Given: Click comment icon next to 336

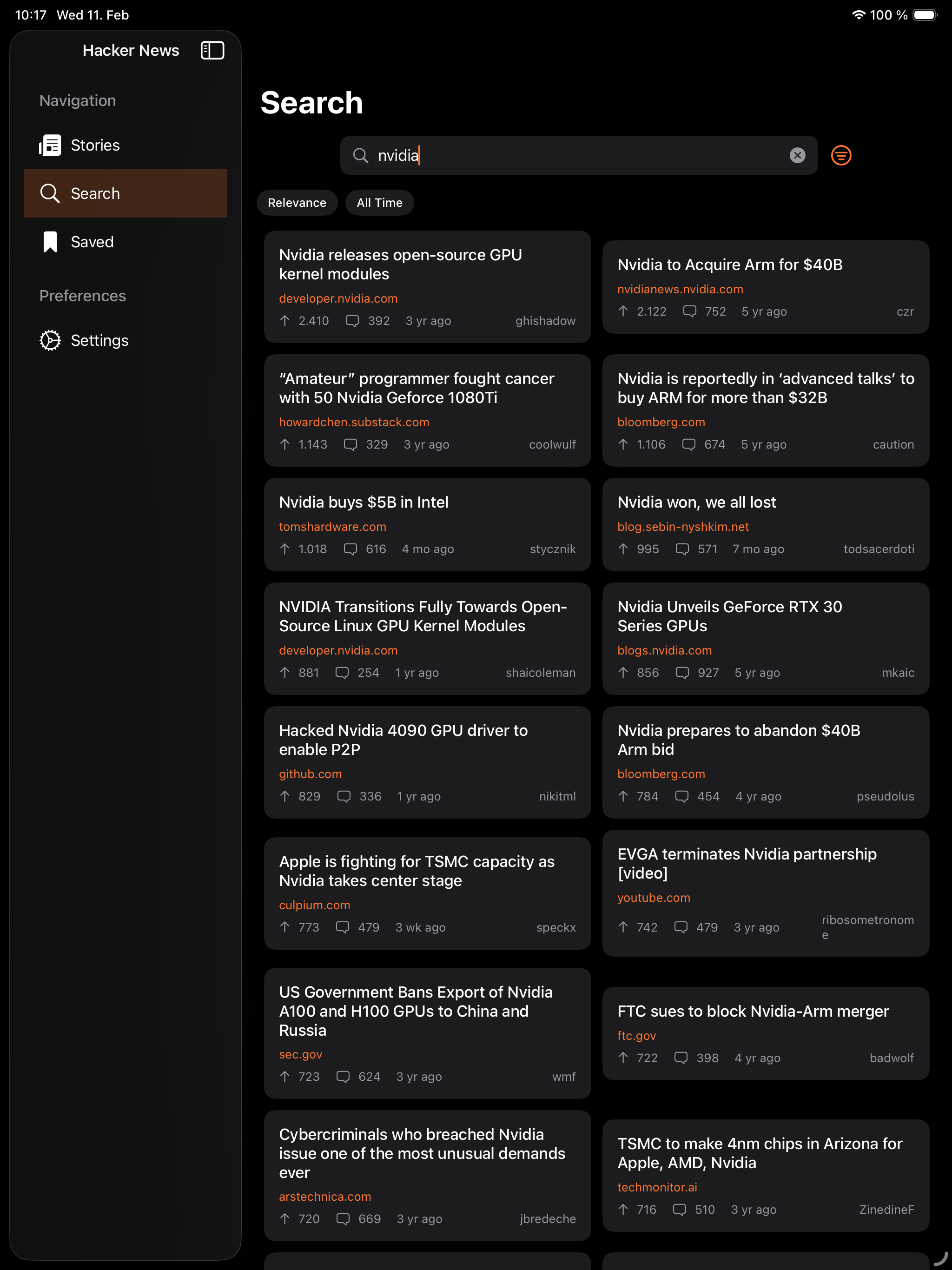Looking at the screenshot, I should click(x=344, y=796).
